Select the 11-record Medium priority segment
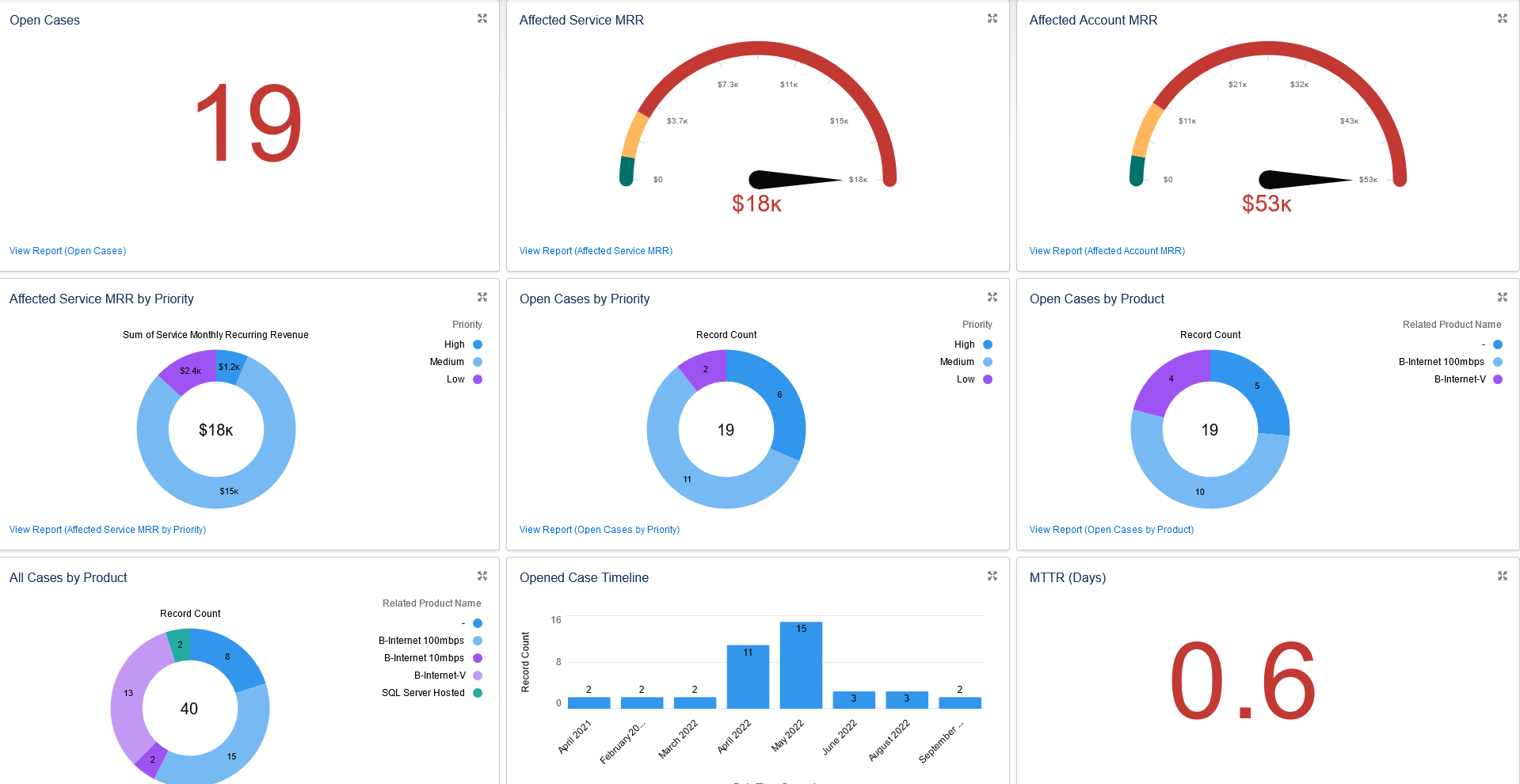 click(688, 479)
